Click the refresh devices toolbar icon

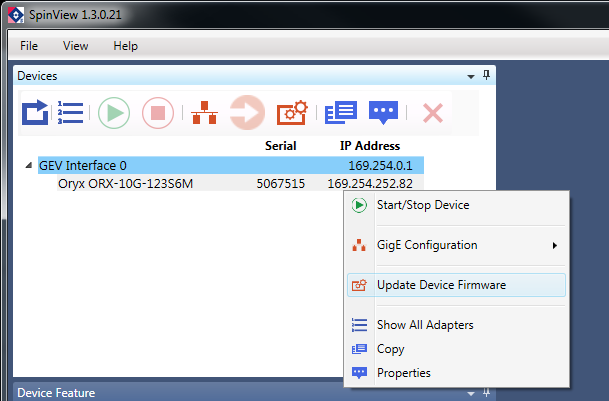(x=35, y=113)
